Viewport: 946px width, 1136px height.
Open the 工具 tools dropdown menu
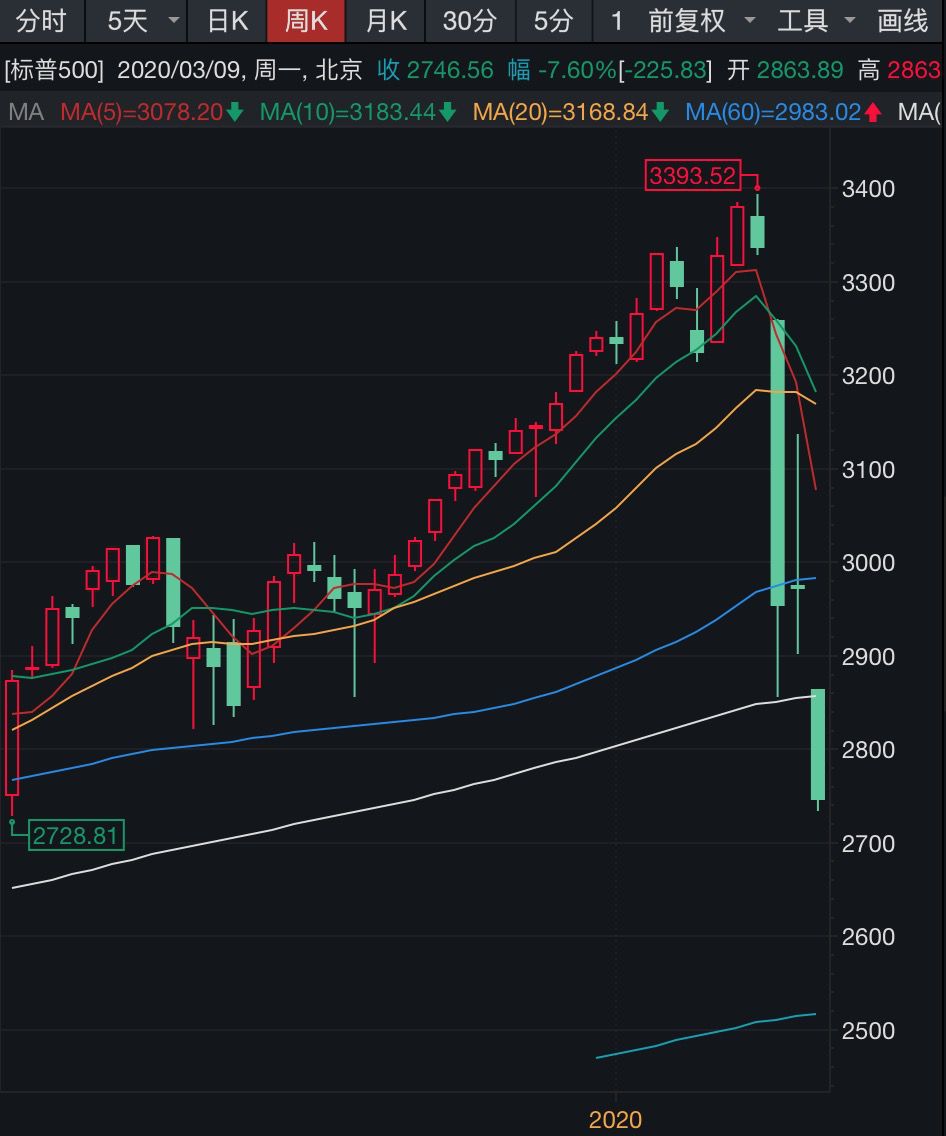click(x=850, y=21)
